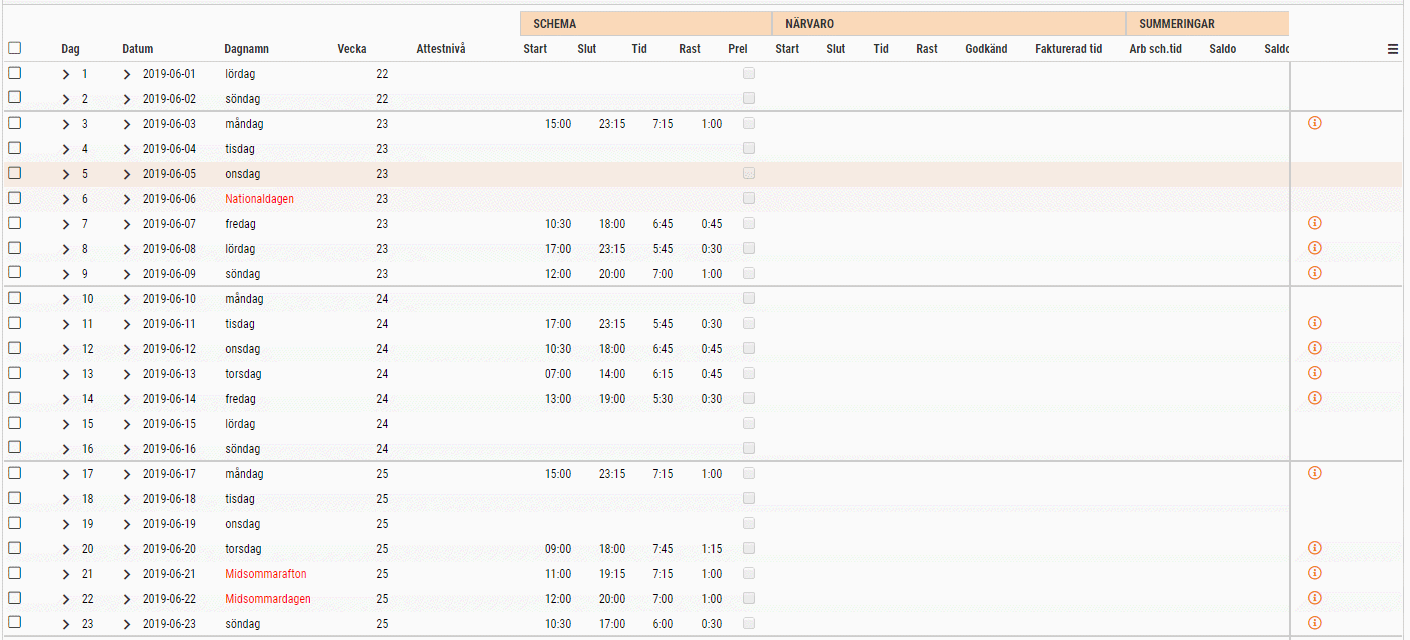1410x640 pixels.
Task: Click the info icon on the 2019-06-23 row
Action: pos(1315,623)
